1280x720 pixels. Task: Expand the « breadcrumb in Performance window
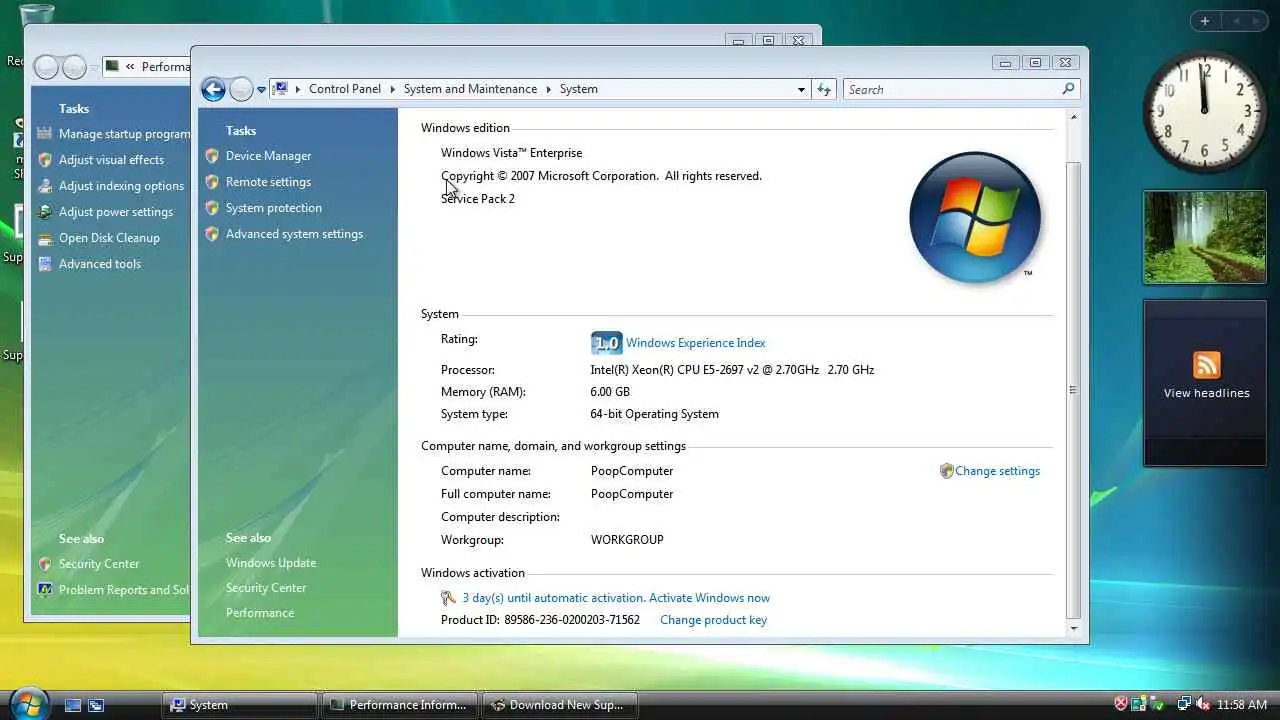130,67
